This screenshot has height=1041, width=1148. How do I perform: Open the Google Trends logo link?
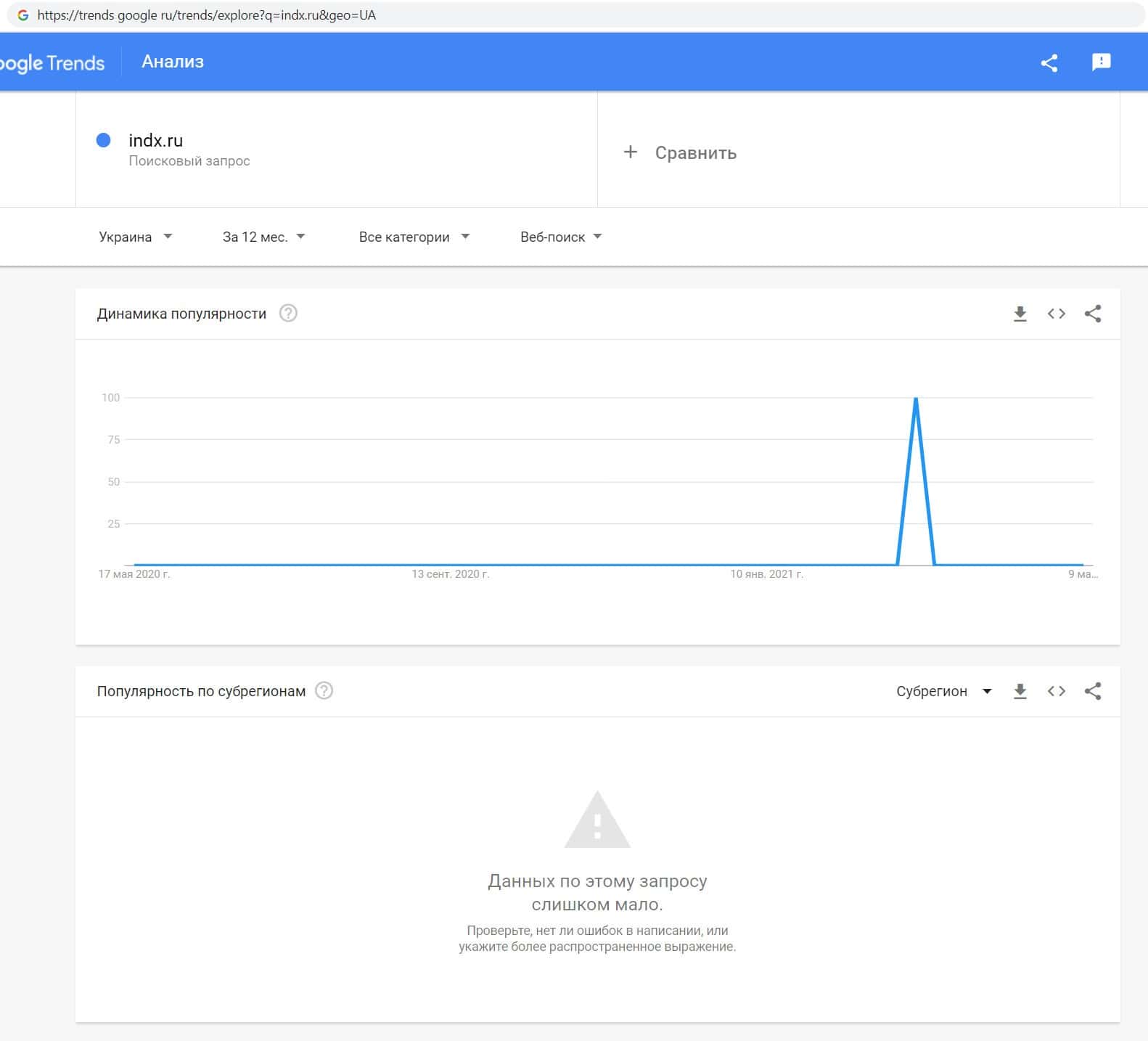[52, 63]
